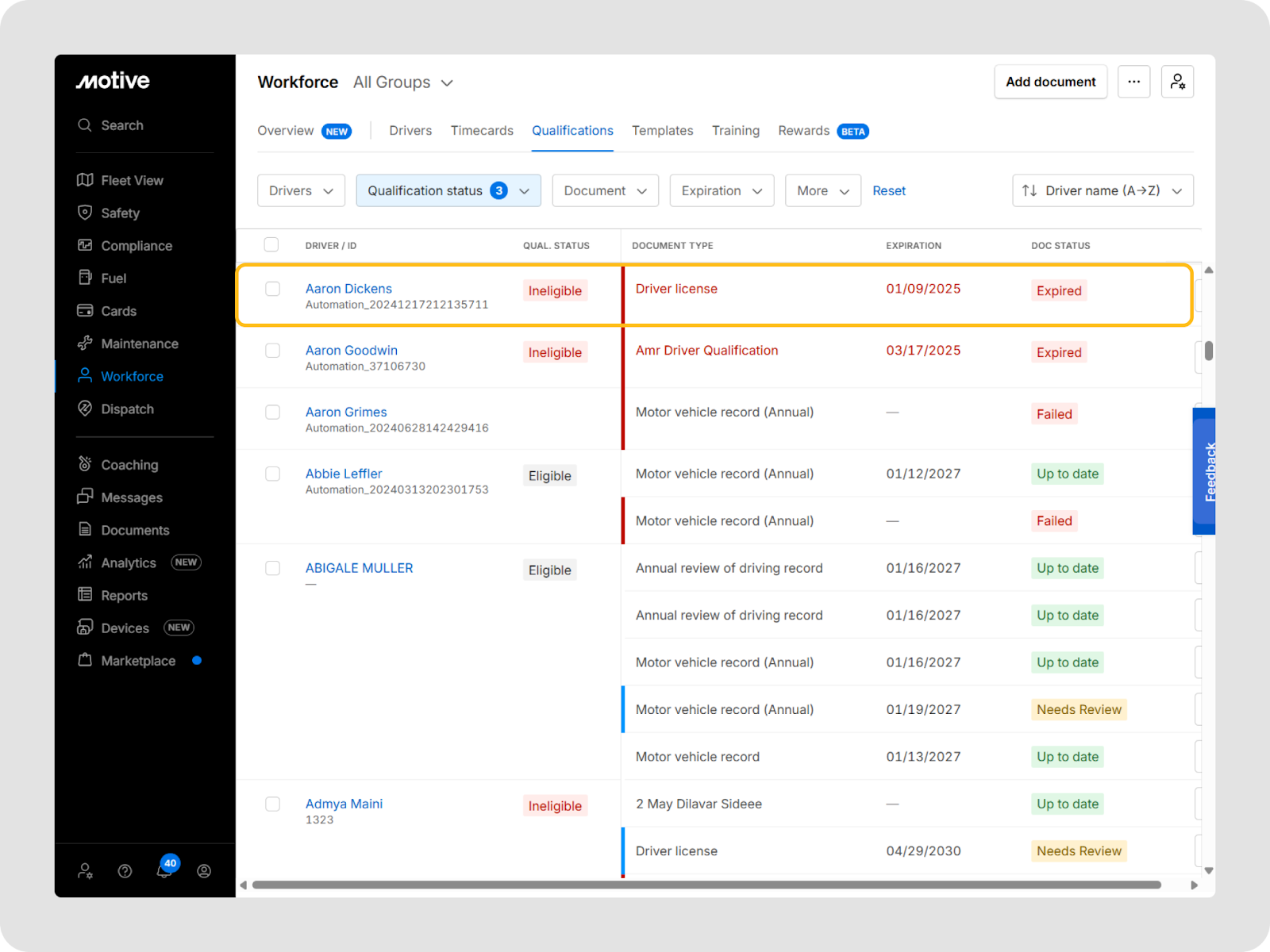Screen dimensions: 1270x952
Task: Click the horizontal scrollbar below the table
Action: click(x=706, y=885)
